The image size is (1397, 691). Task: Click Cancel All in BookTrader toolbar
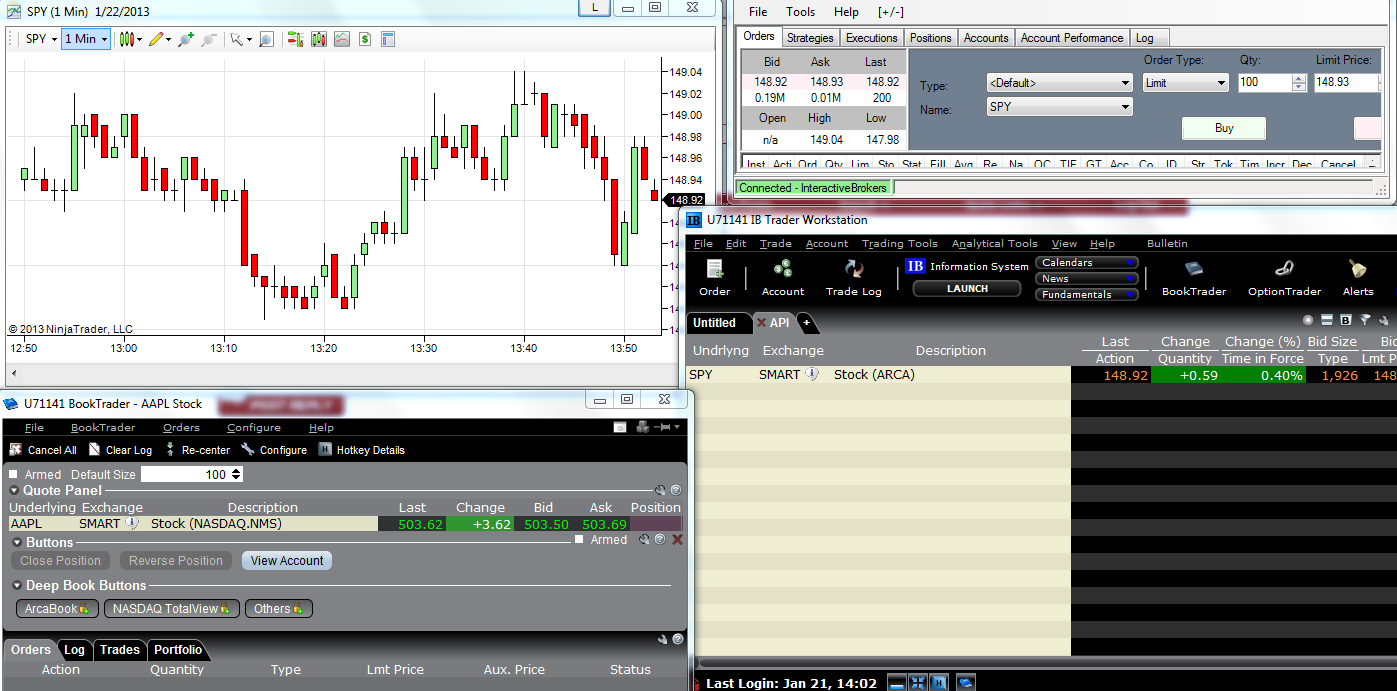pyautogui.click(x=43, y=450)
